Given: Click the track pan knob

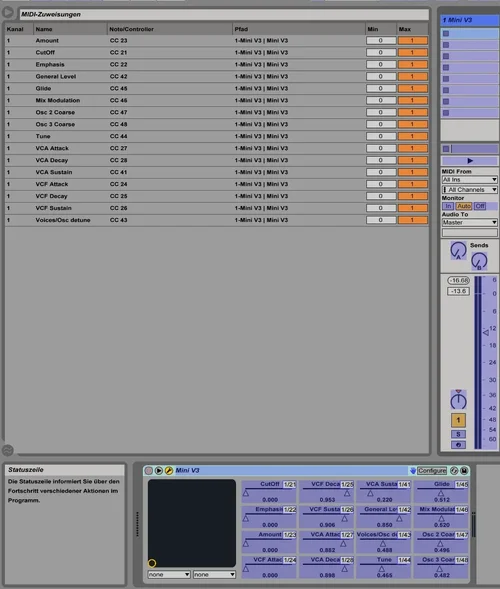Looking at the screenshot, I should point(458,400).
